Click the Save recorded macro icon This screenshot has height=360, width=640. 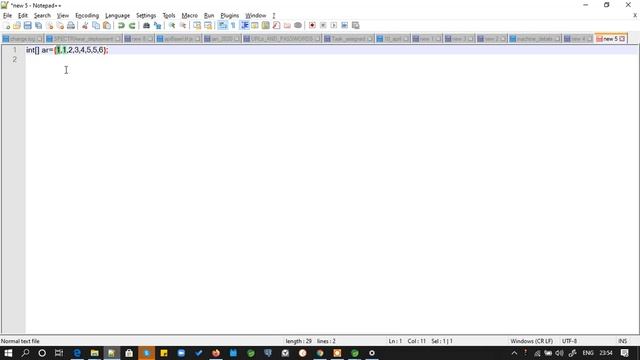[356, 26]
